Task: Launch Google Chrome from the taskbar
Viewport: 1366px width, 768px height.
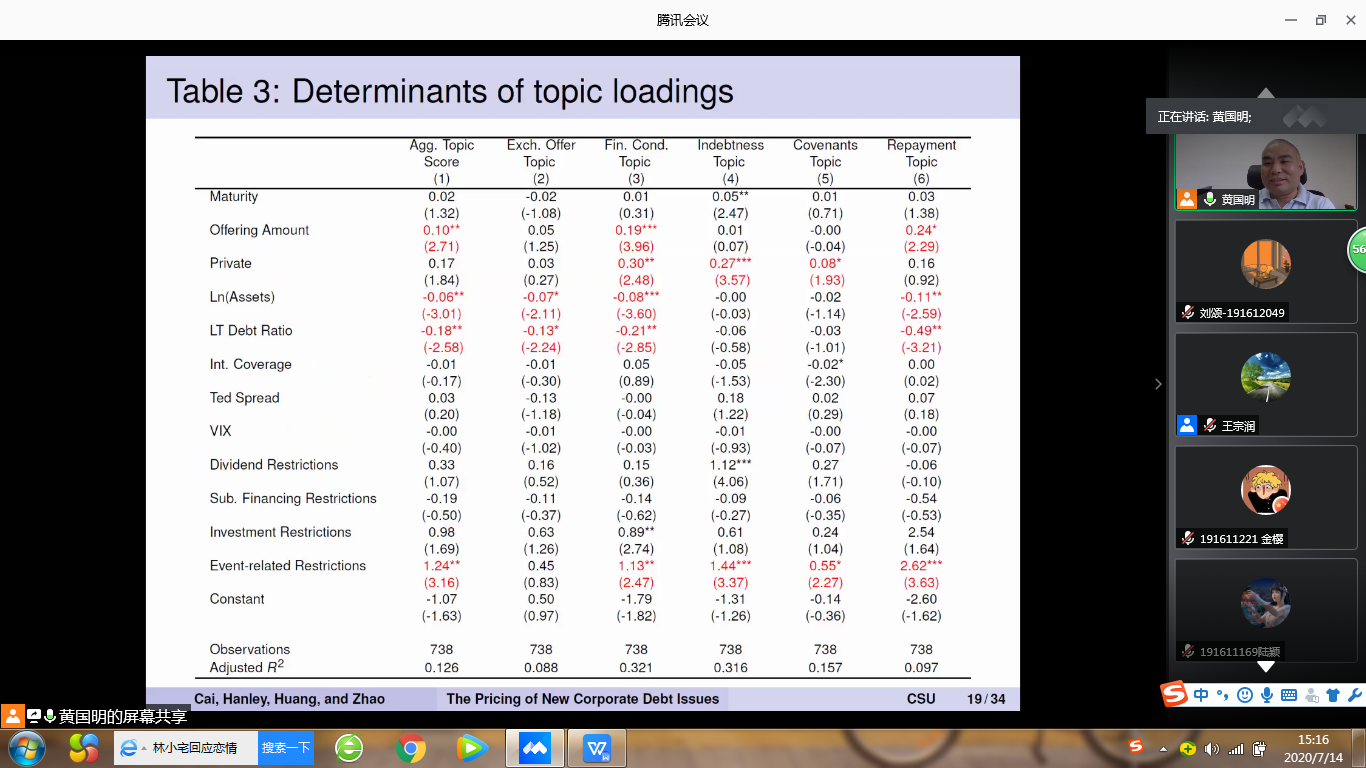Action: pos(410,748)
